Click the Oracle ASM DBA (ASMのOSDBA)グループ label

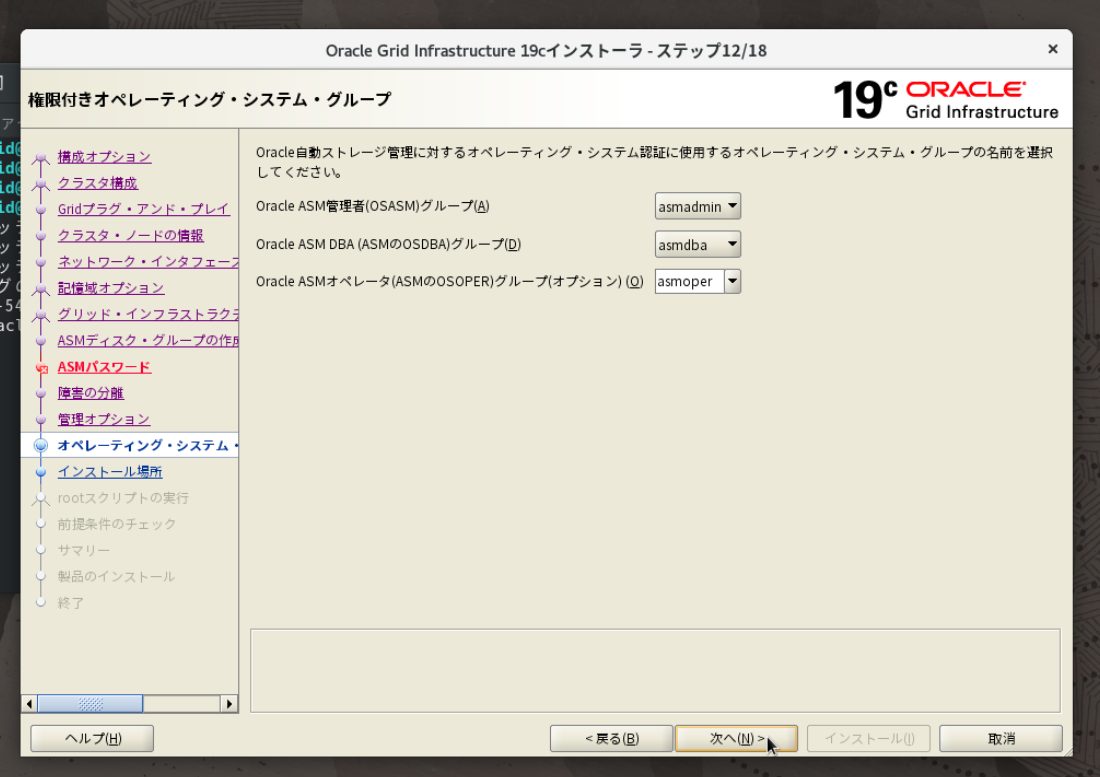pos(388,244)
